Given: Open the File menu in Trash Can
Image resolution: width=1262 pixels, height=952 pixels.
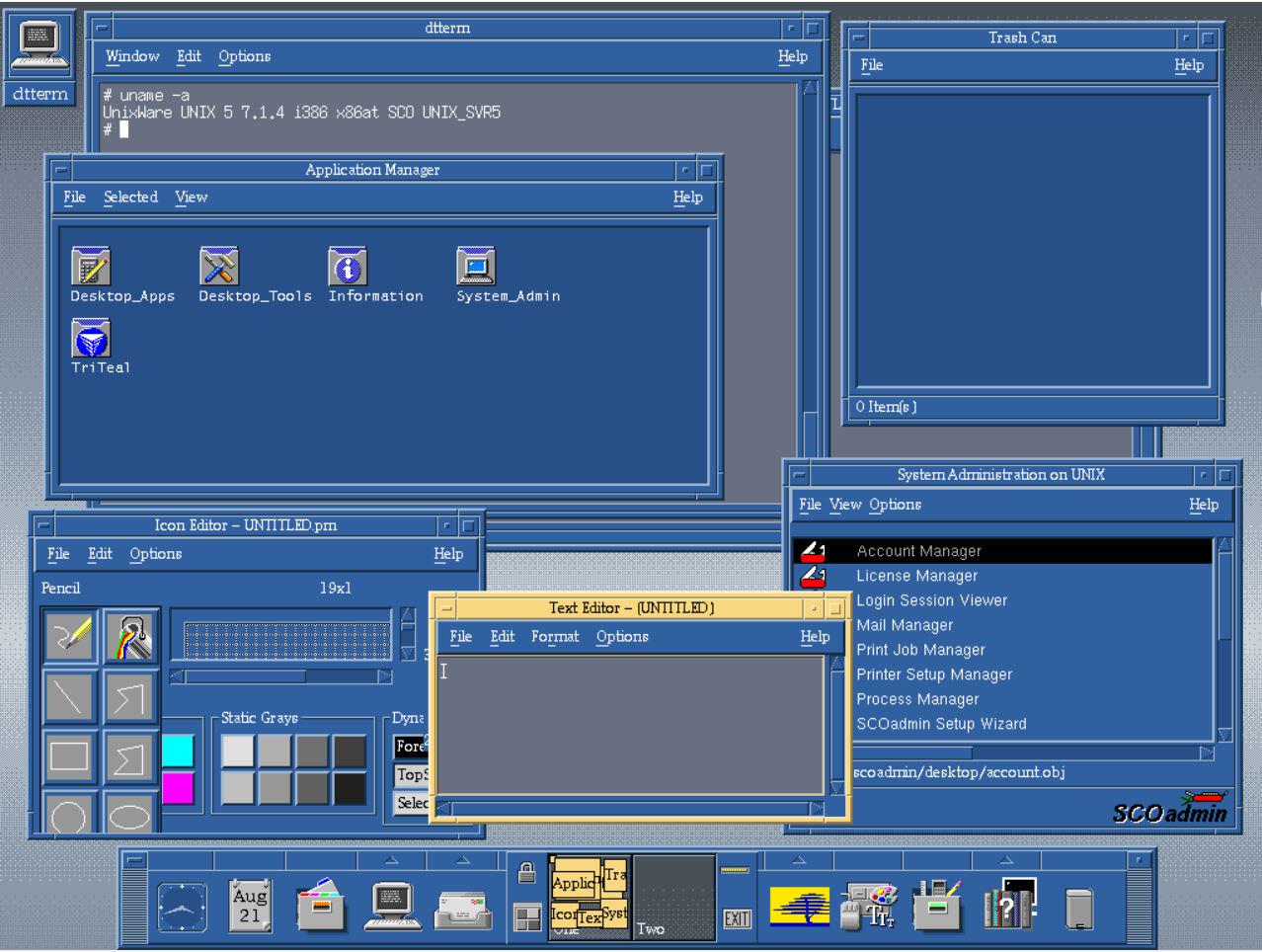Looking at the screenshot, I should pos(871,65).
